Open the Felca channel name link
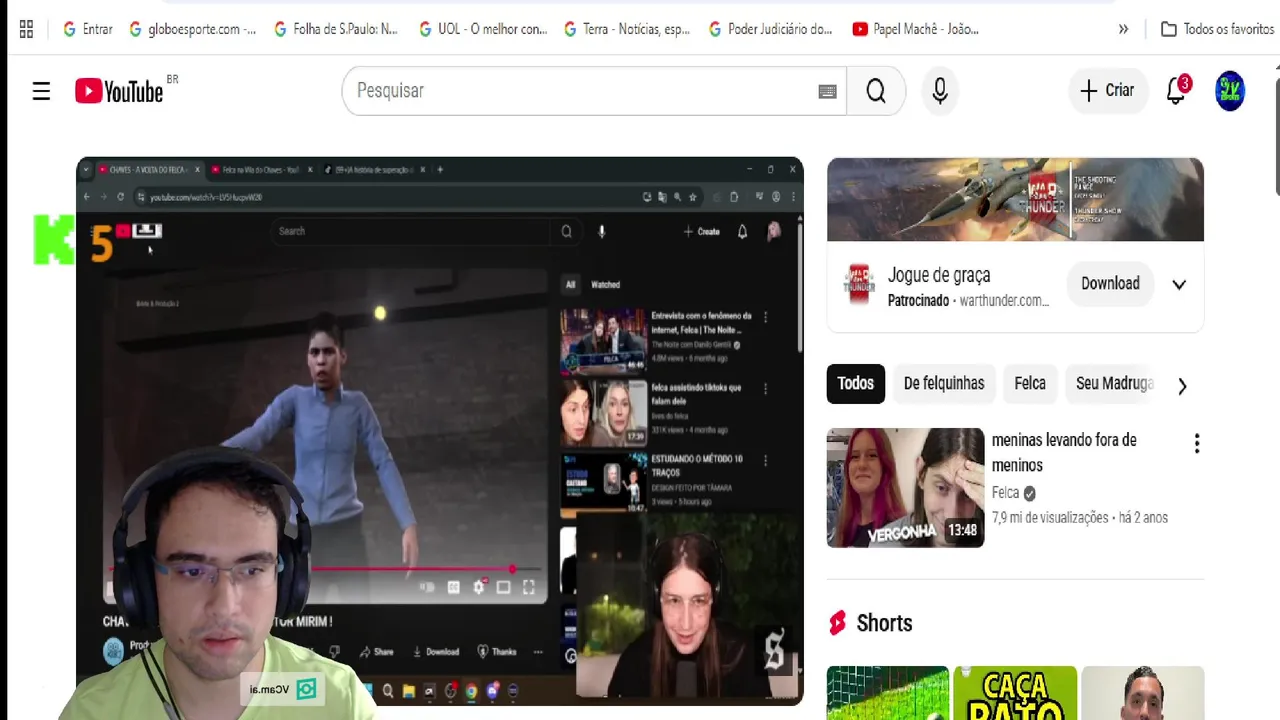This screenshot has width=1280, height=720. tap(1005, 493)
